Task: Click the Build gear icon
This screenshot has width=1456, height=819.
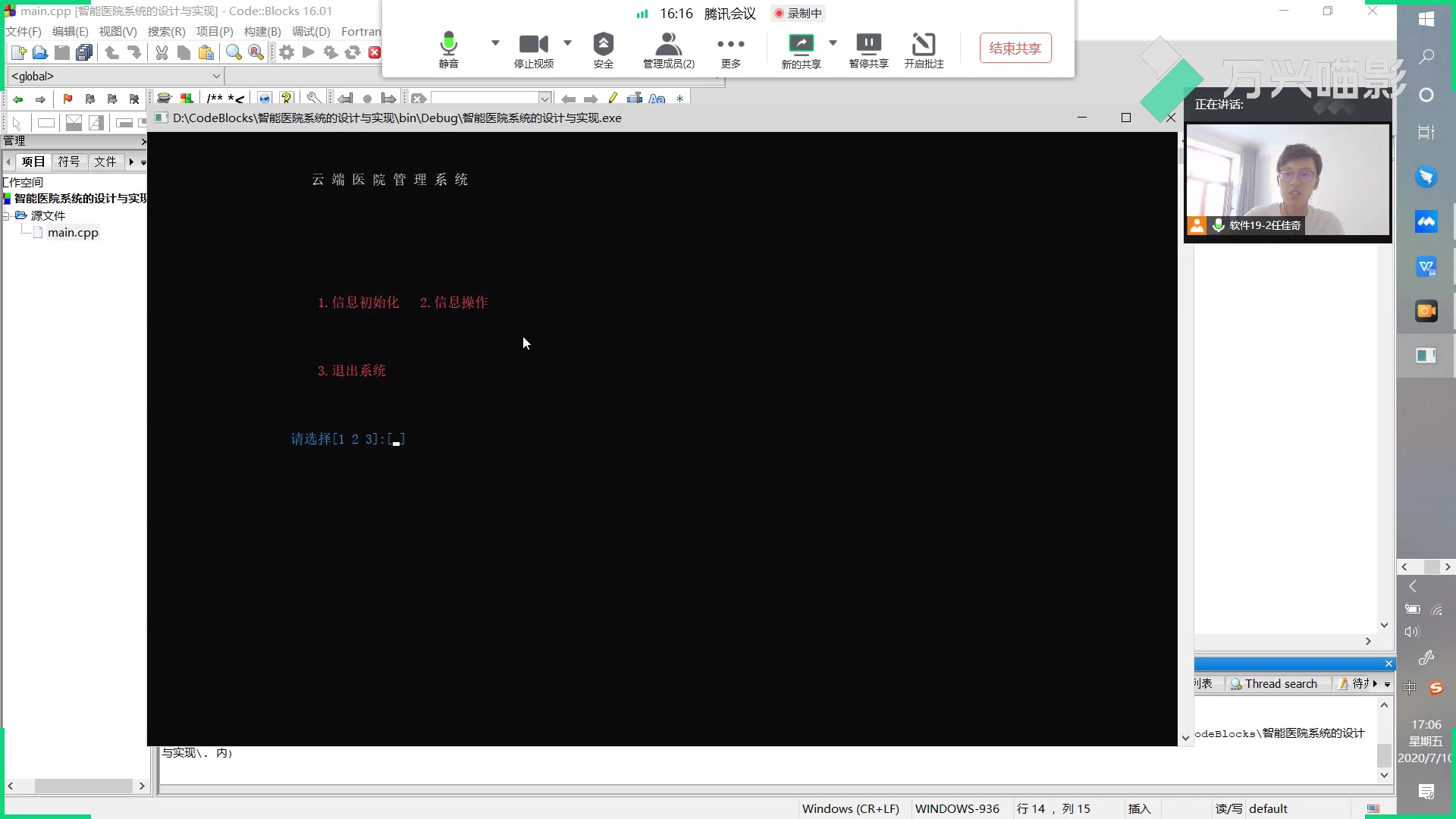Action: [287, 52]
